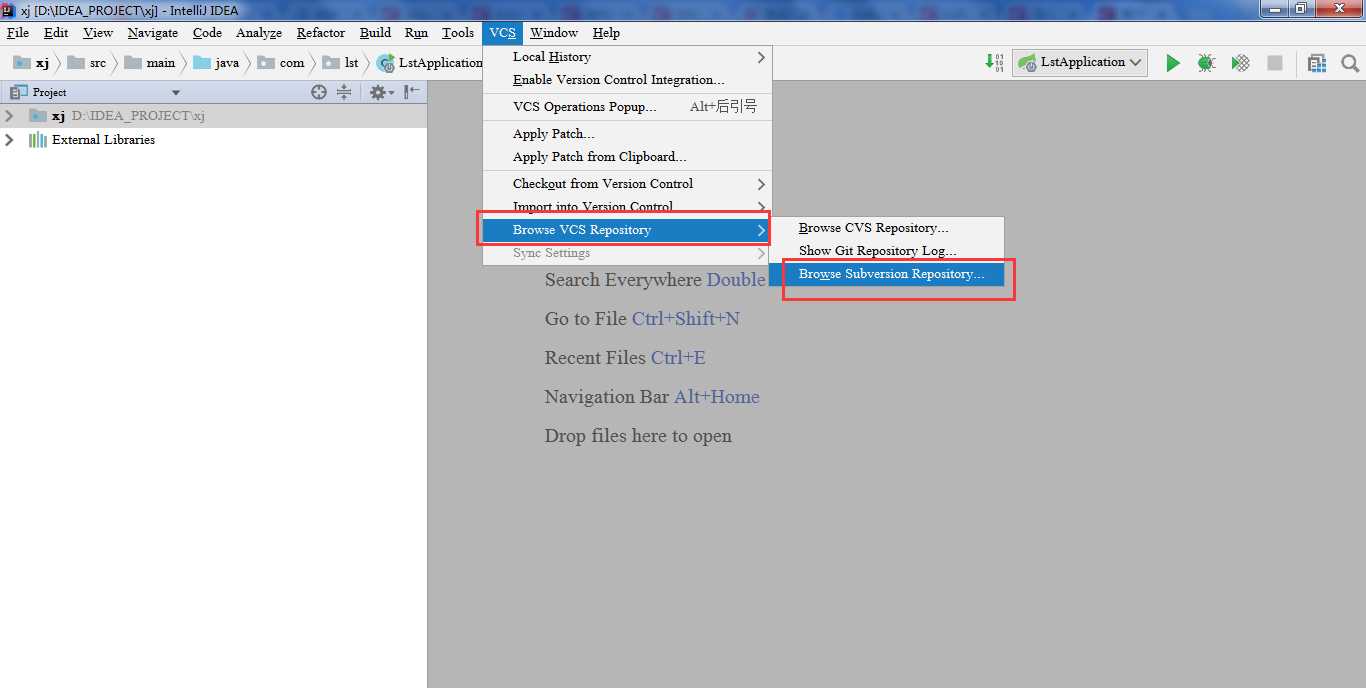
Task: Open the File menu
Action: pyautogui.click(x=18, y=33)
